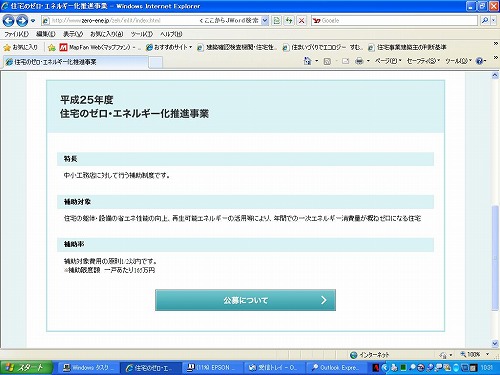Click the お気に入り star button on favorites bar
Viewport: 500px width, 375px height.
click(x=21, y=47)
